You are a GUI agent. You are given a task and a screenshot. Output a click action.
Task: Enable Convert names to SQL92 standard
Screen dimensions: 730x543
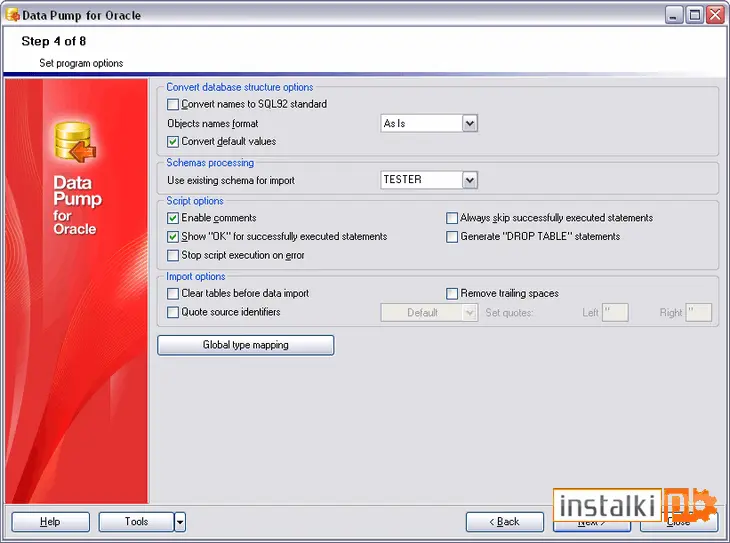(173, 104)
